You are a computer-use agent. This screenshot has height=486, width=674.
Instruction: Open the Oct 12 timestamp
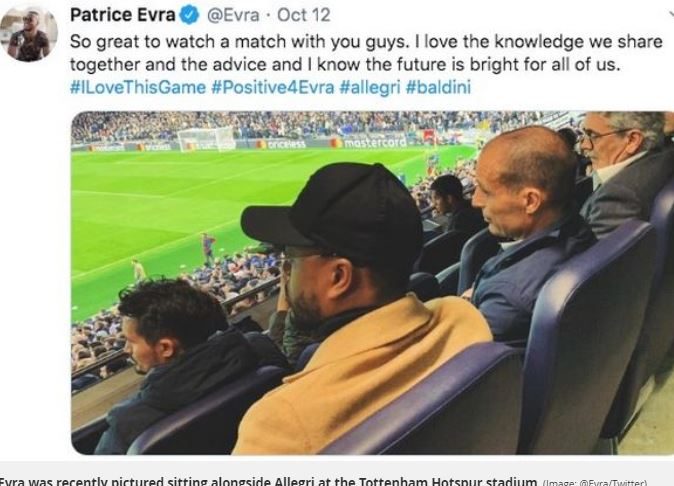tap(303, 15)
